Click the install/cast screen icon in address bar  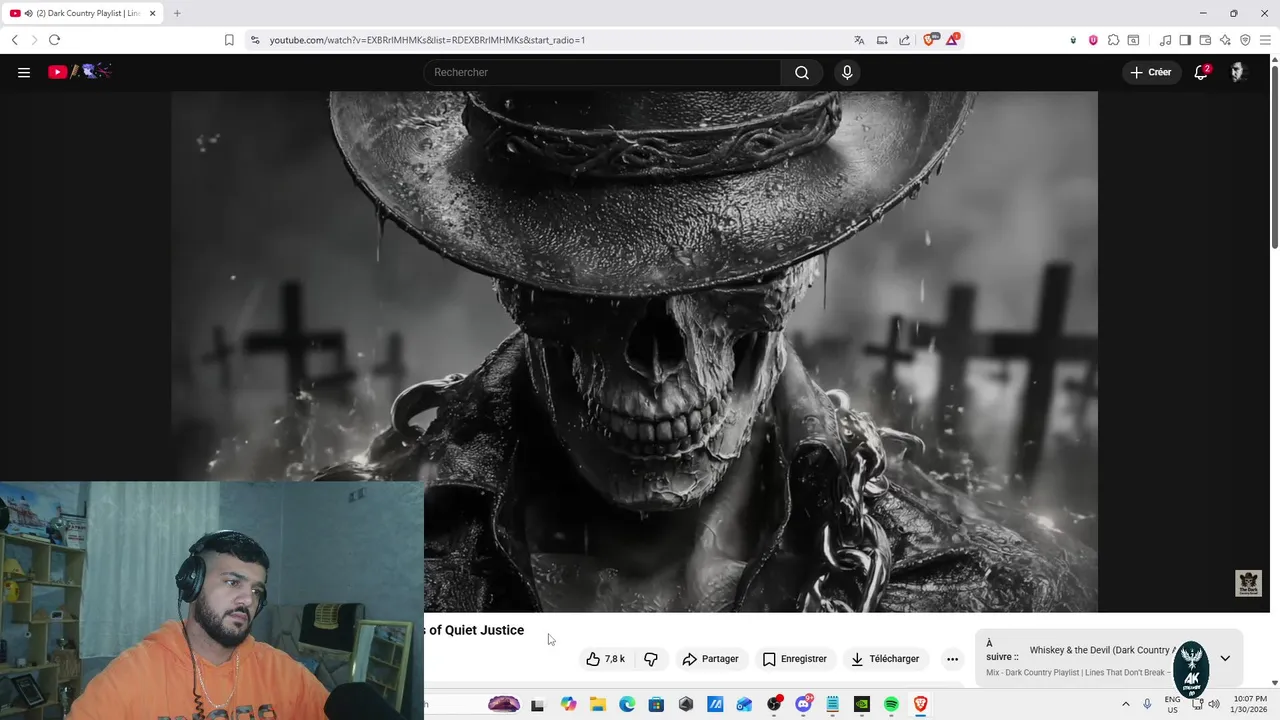882,40
